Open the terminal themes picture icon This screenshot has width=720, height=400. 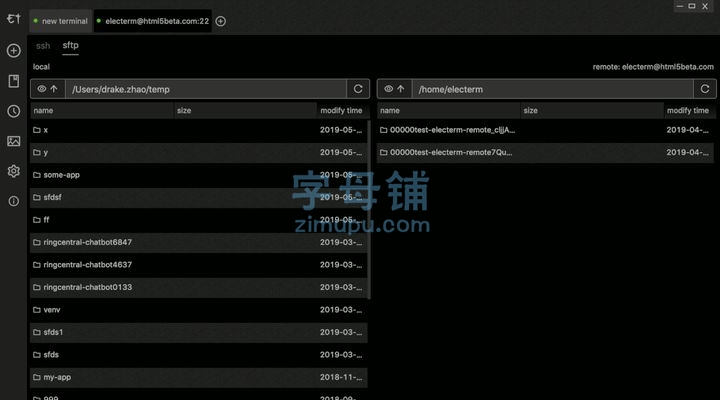click(13, 141)
